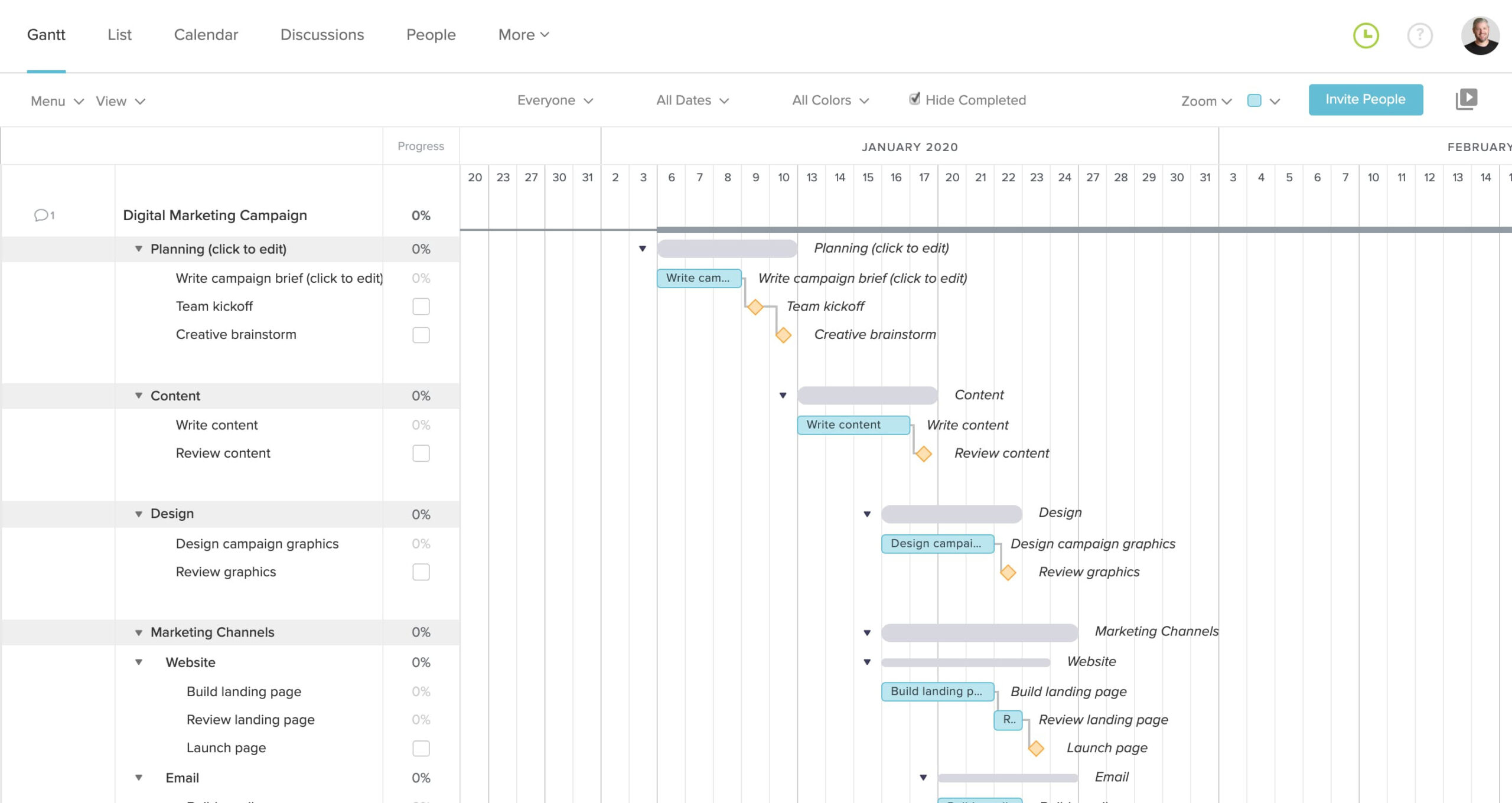This screenshot has height=803, width=1512.
Task: Open the Everyone people filter dropdown
Action: [x=553, y=99]
